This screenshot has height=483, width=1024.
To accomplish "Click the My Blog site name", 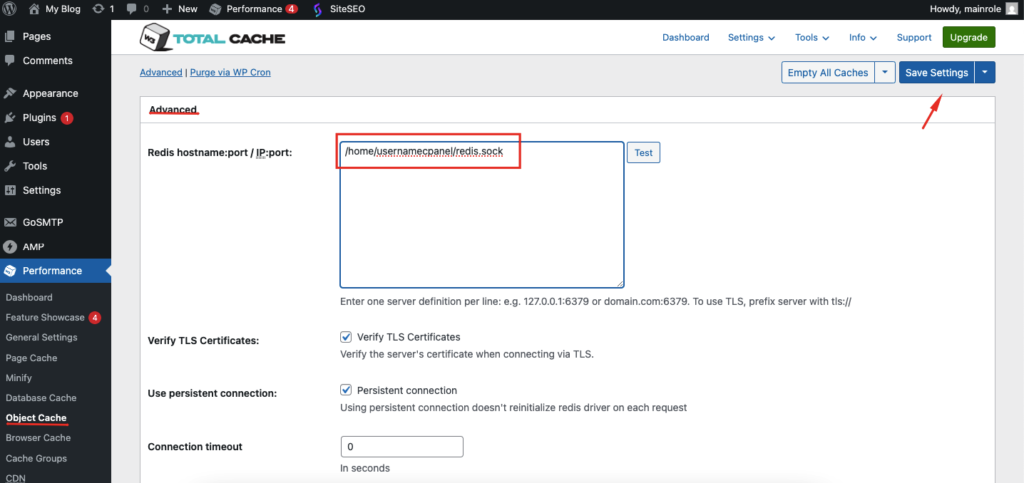I will pos(63,9).
